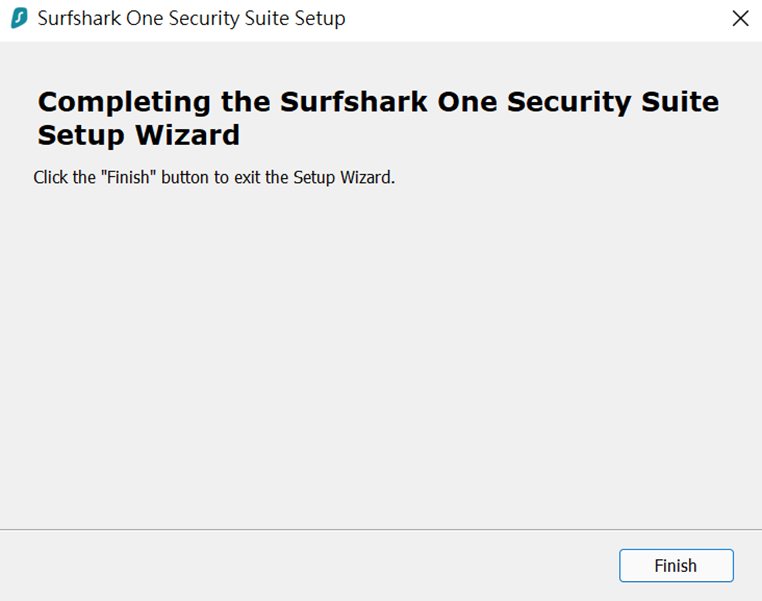Click the Surfshark logo in title bar

coord(19,18)
